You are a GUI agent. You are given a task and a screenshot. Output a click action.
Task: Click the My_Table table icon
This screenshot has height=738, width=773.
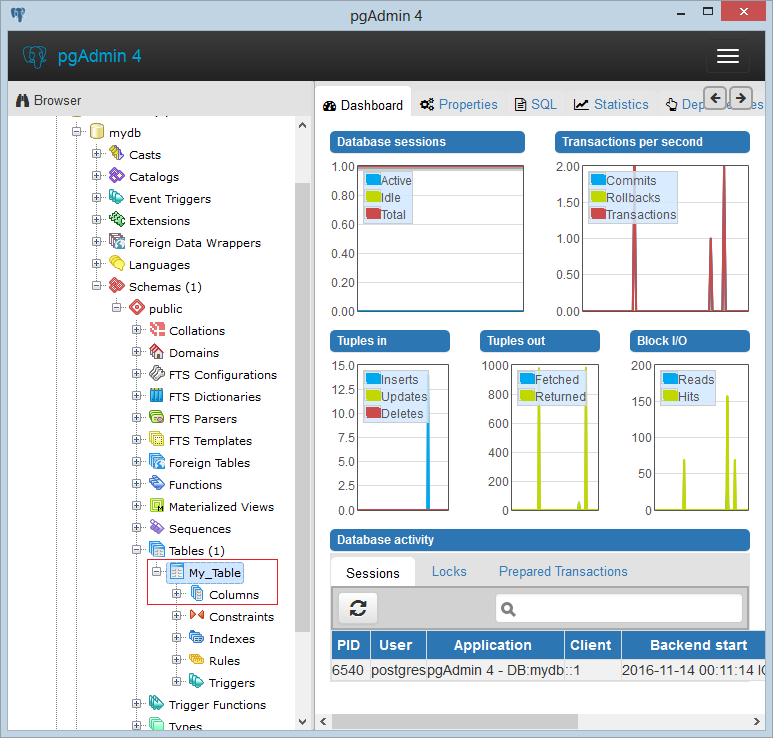177,572
